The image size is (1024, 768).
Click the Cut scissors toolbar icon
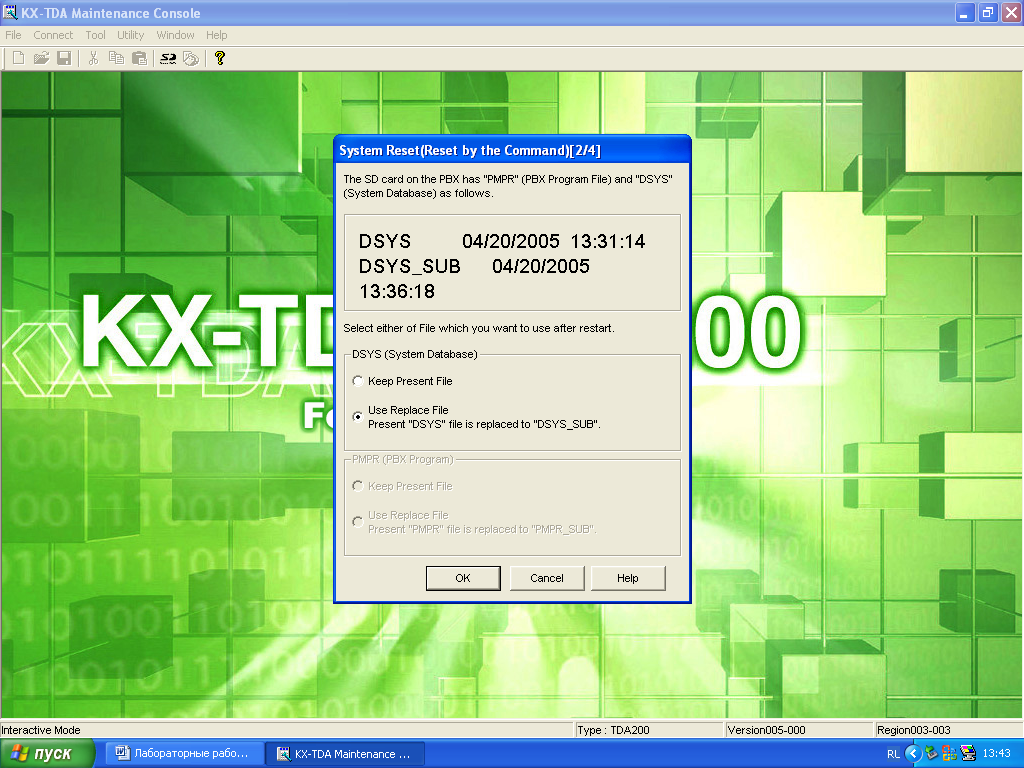93,58
